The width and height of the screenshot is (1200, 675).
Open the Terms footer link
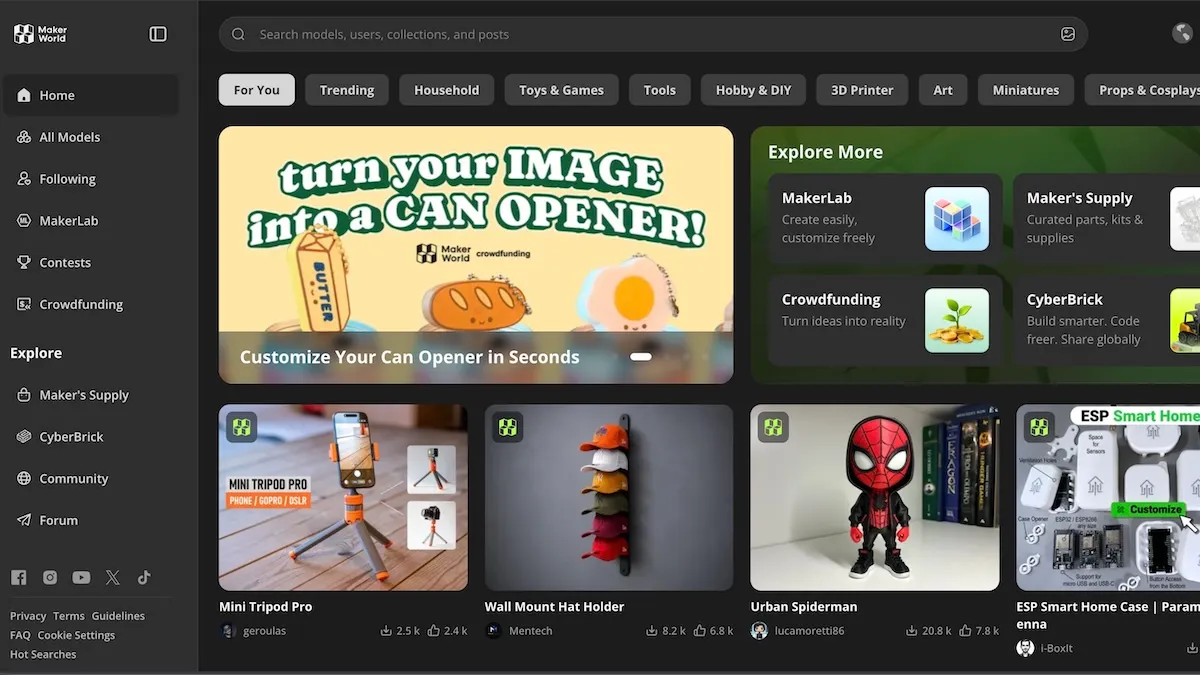click(x=69, y=616)
